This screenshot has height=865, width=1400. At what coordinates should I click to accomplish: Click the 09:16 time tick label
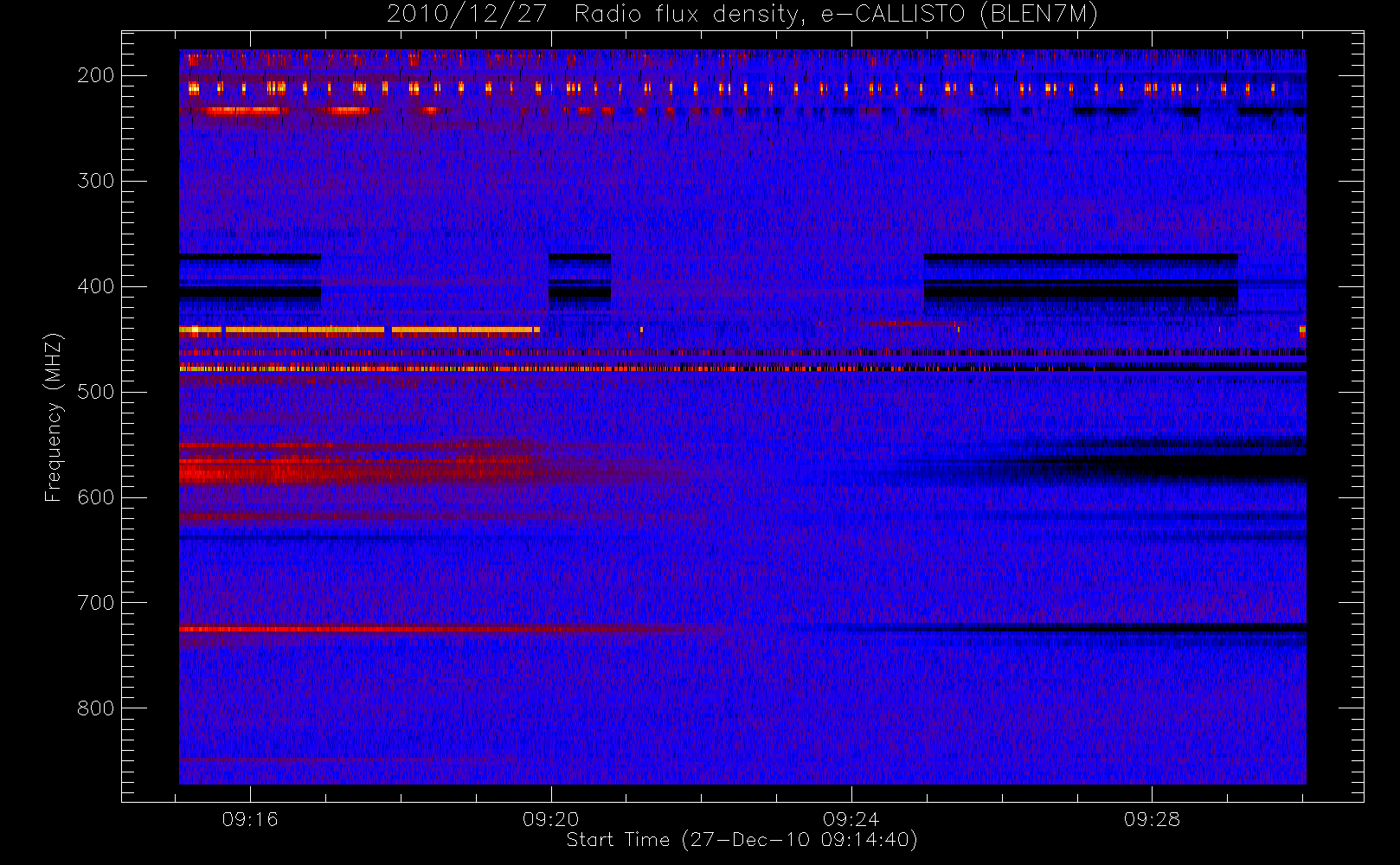[x=250, y=819]
